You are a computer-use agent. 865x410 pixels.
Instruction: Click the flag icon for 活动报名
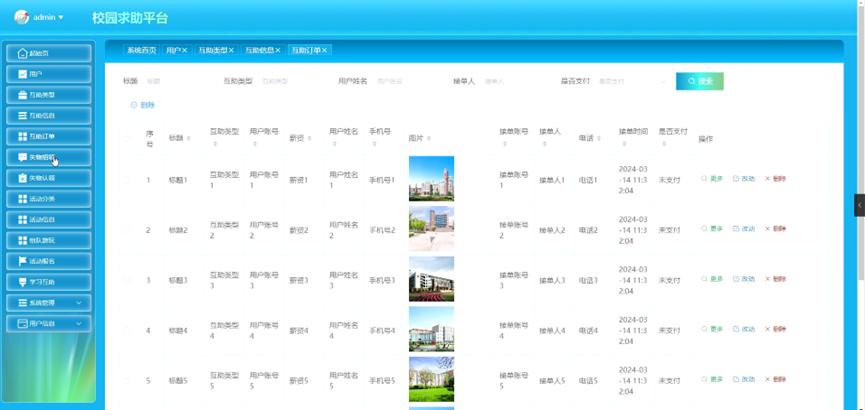click(22, 261)
